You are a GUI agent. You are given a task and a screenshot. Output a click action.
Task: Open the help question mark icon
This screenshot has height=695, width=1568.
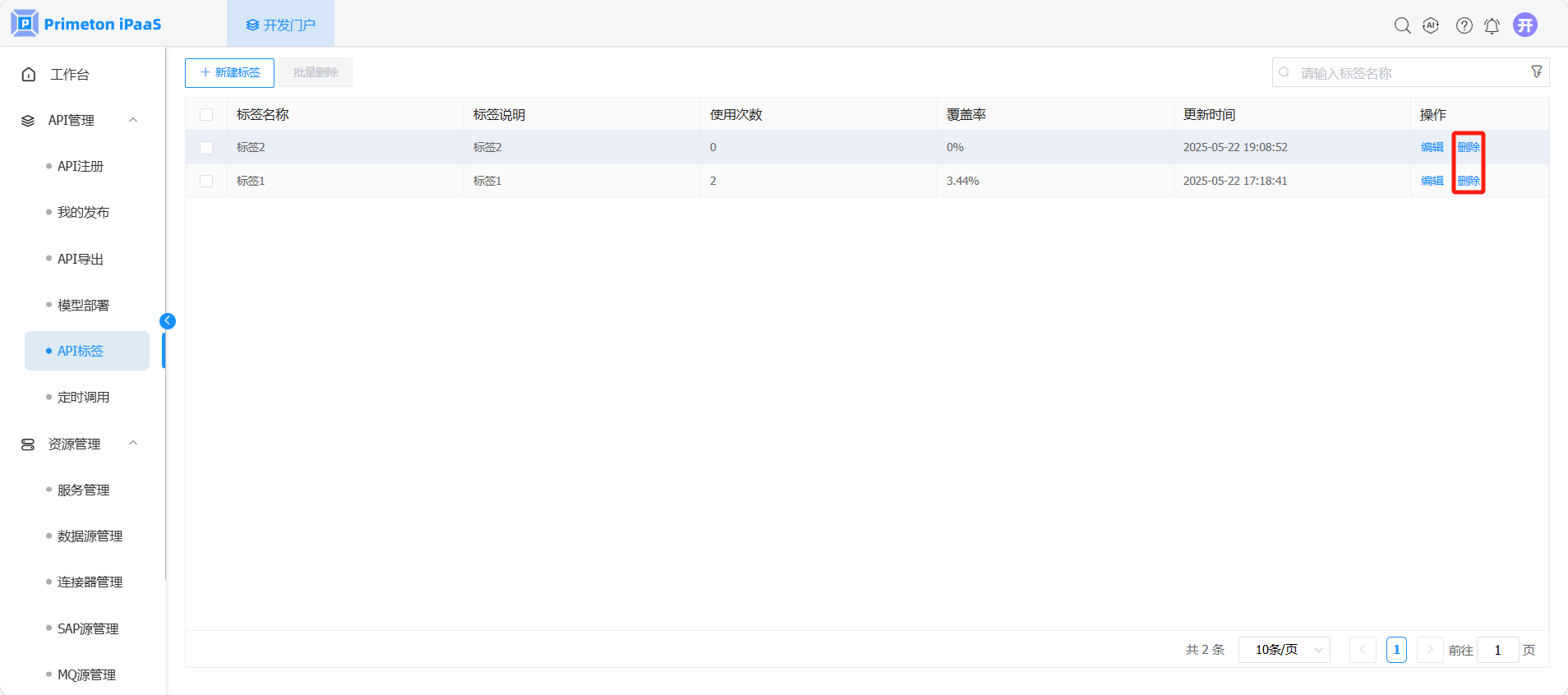click(1464, 25)
